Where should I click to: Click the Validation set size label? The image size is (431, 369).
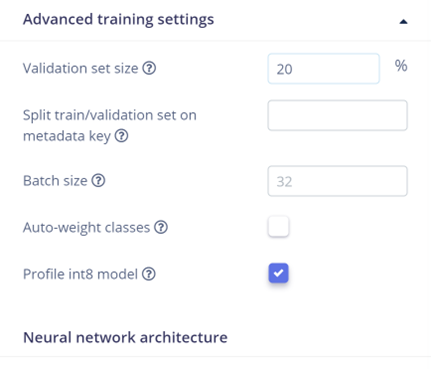pyautogui.click(x=80, y=68)
